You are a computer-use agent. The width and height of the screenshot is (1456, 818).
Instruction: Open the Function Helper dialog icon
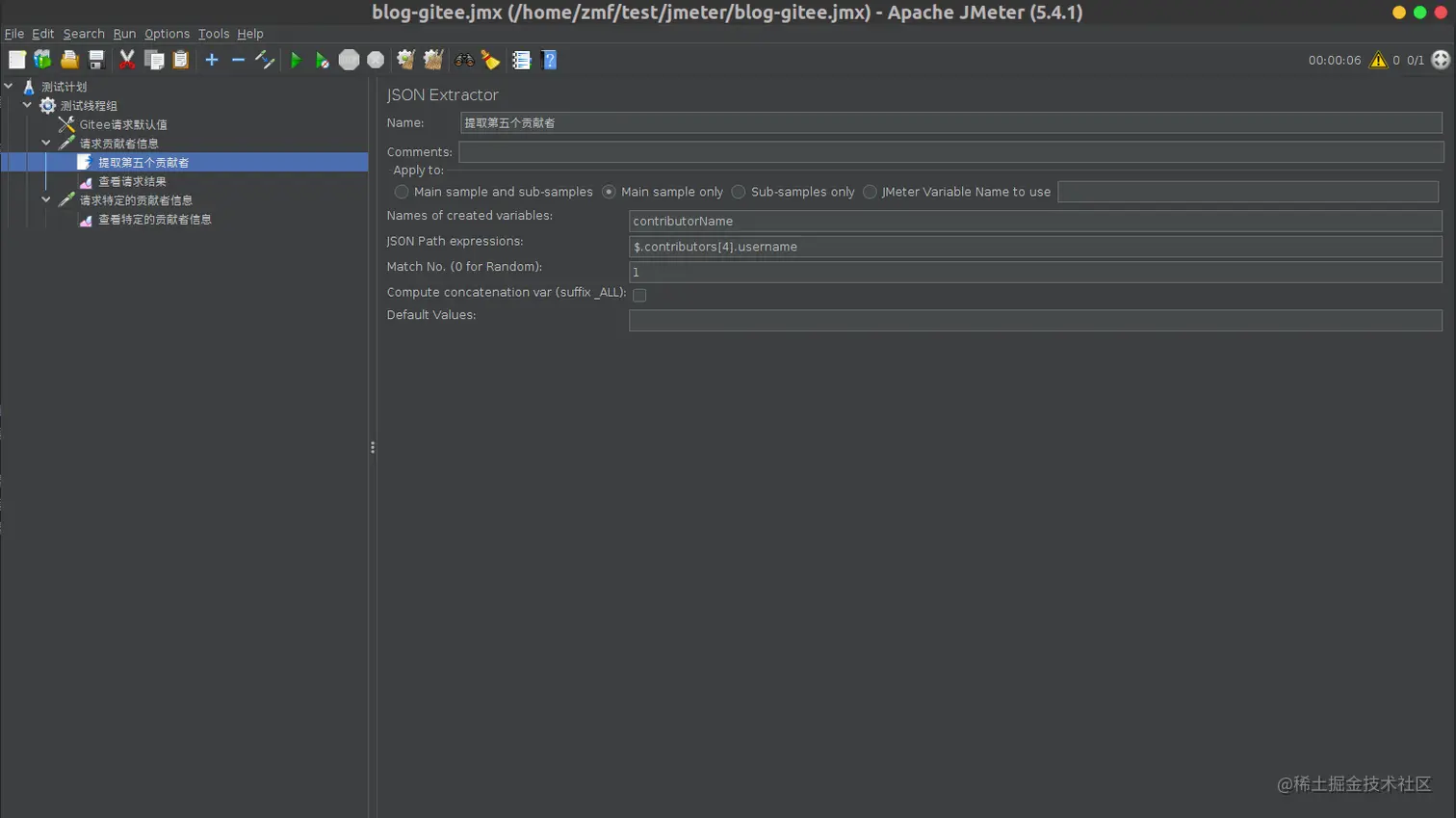pos(521,60)
